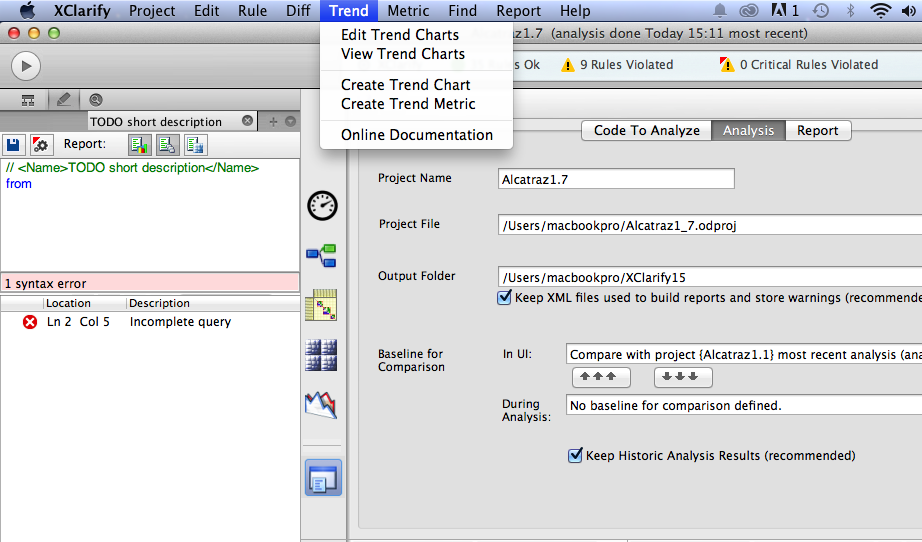
Task: Click the Project File path field
Action: 710,225
